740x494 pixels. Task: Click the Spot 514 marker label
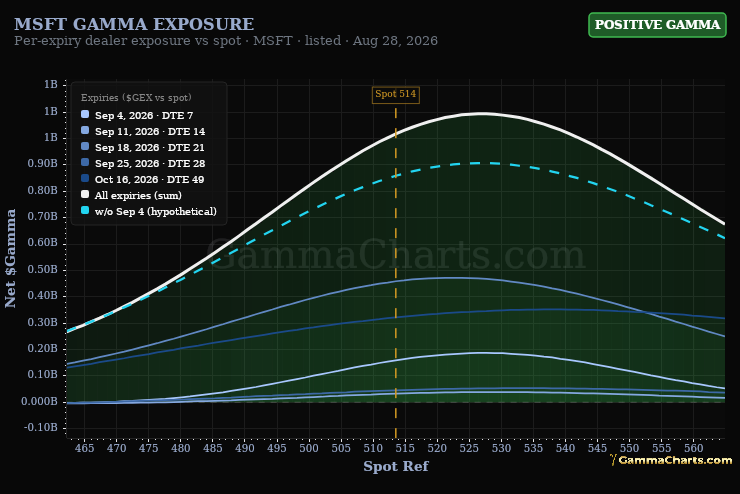click(x=395, y=94)
